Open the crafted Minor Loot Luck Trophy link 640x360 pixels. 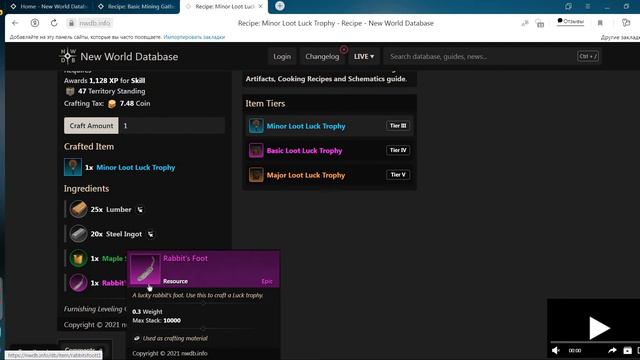click(136, 167)
